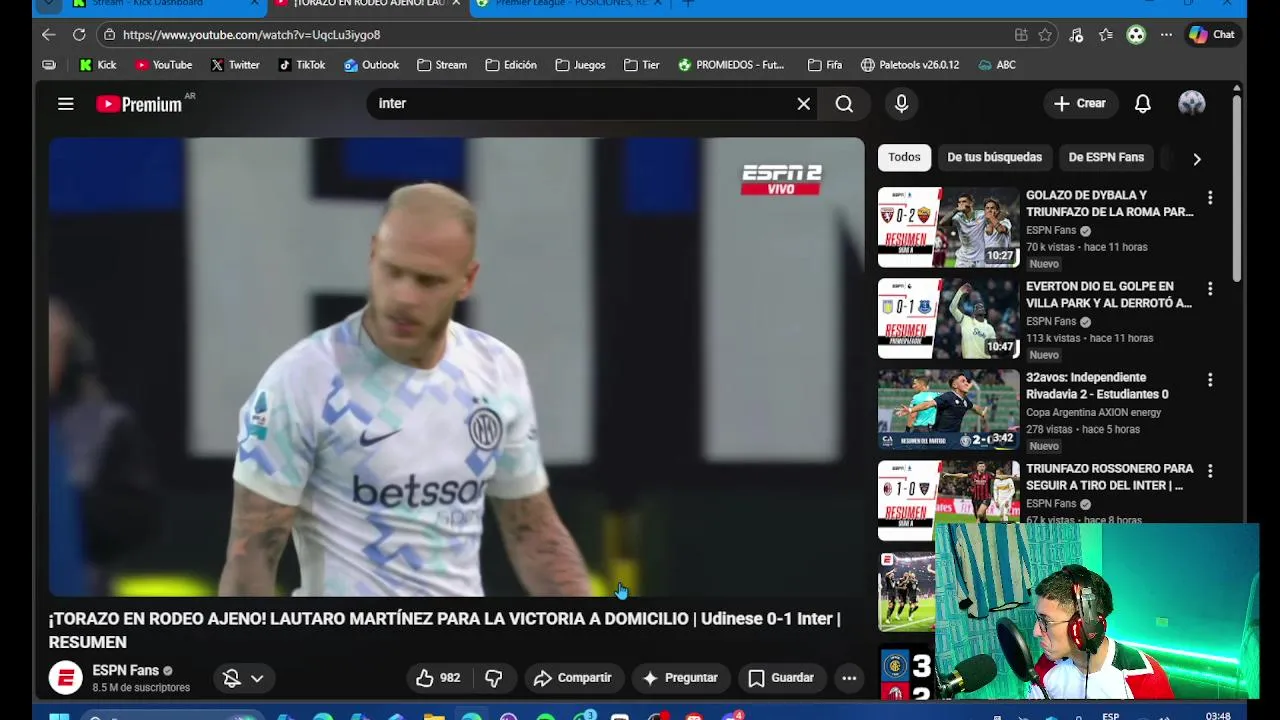Screen dimensions: 1280x720
Task: Open the browser settings and more menu
Action: [x=1166, y=35]
